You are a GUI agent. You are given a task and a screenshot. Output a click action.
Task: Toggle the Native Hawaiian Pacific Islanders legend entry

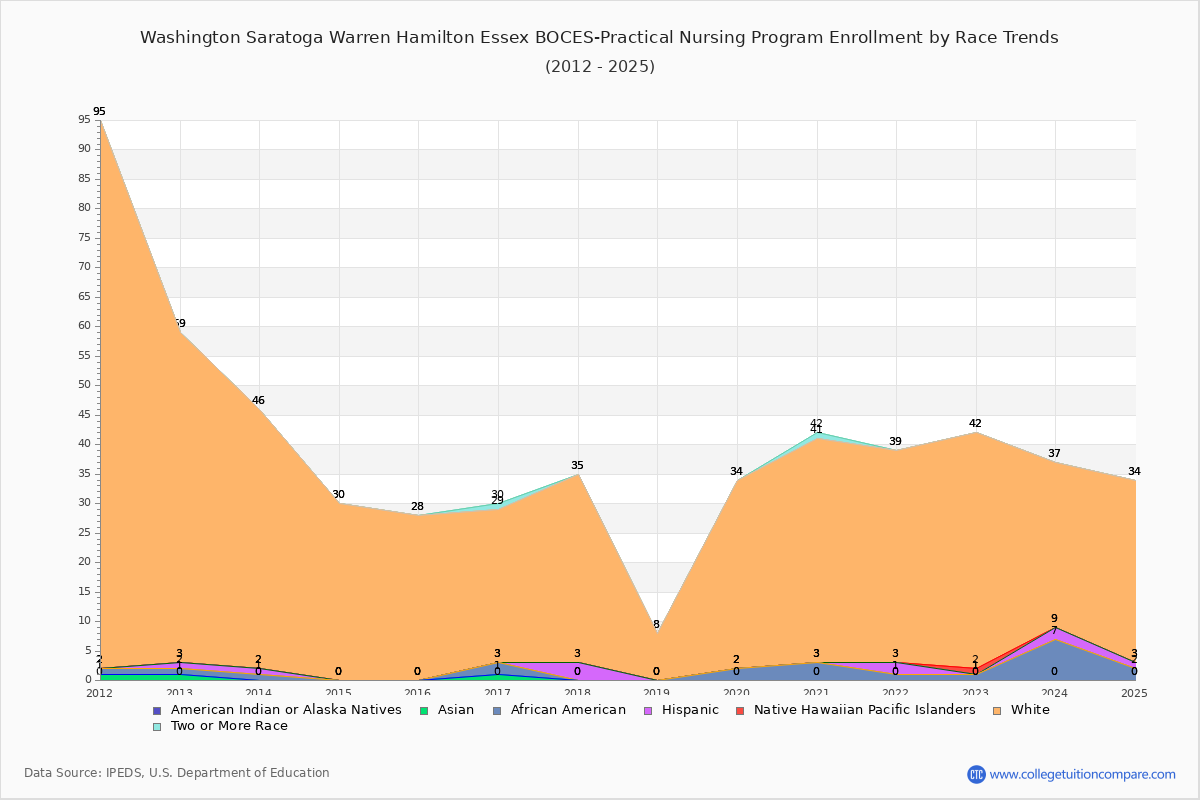point(856,710)
